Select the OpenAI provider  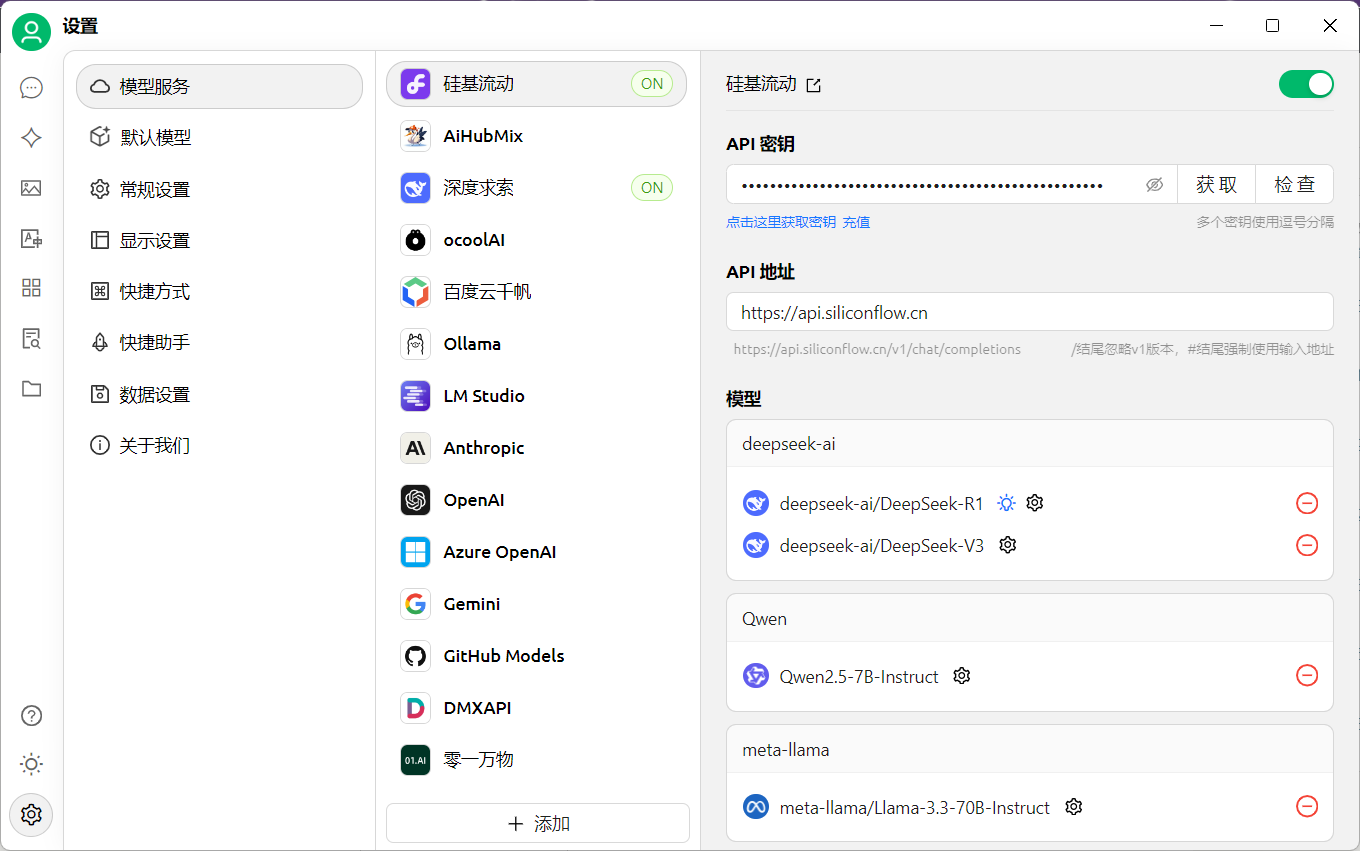537,500
